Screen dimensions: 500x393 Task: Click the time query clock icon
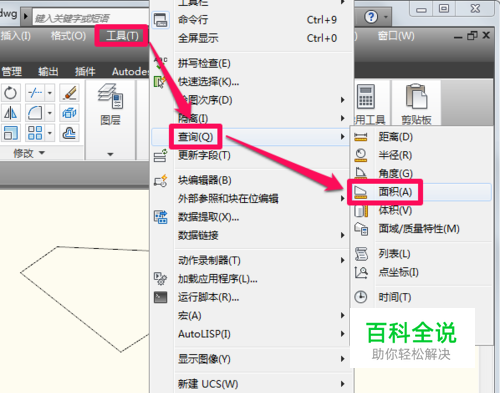(361, 297)
